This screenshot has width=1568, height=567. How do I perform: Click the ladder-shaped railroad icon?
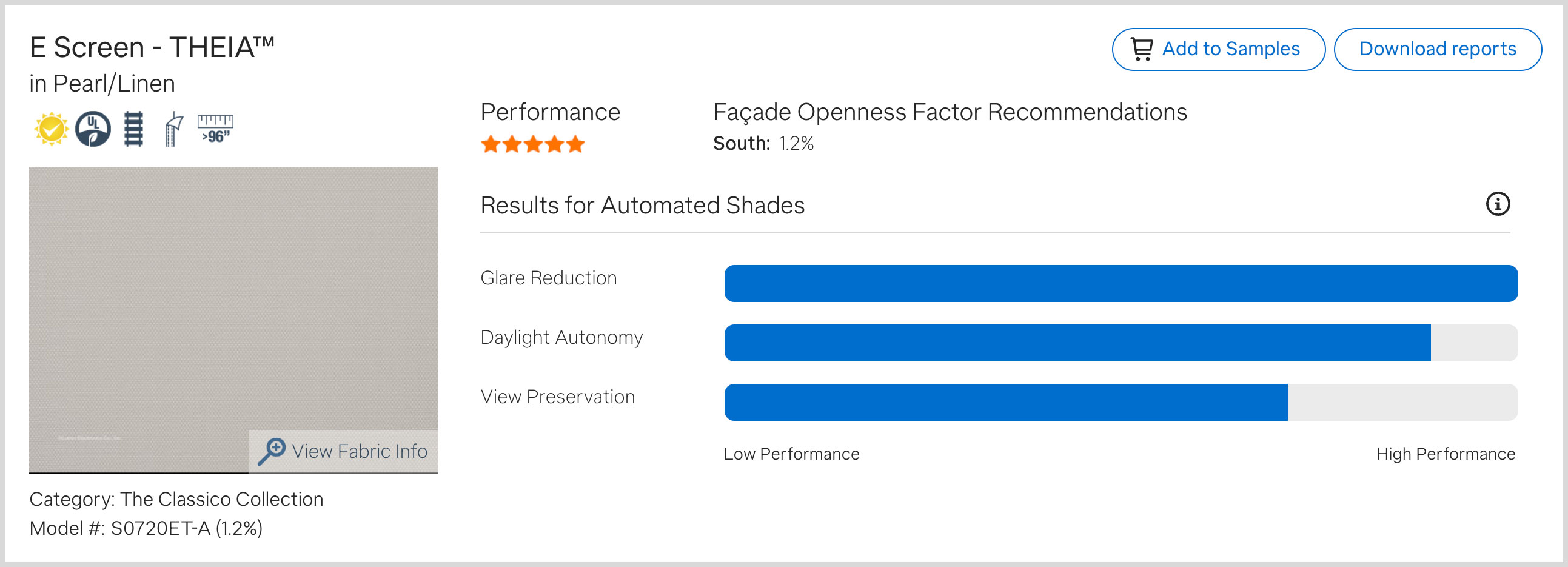pyautogui.click(x=133, y=129)
